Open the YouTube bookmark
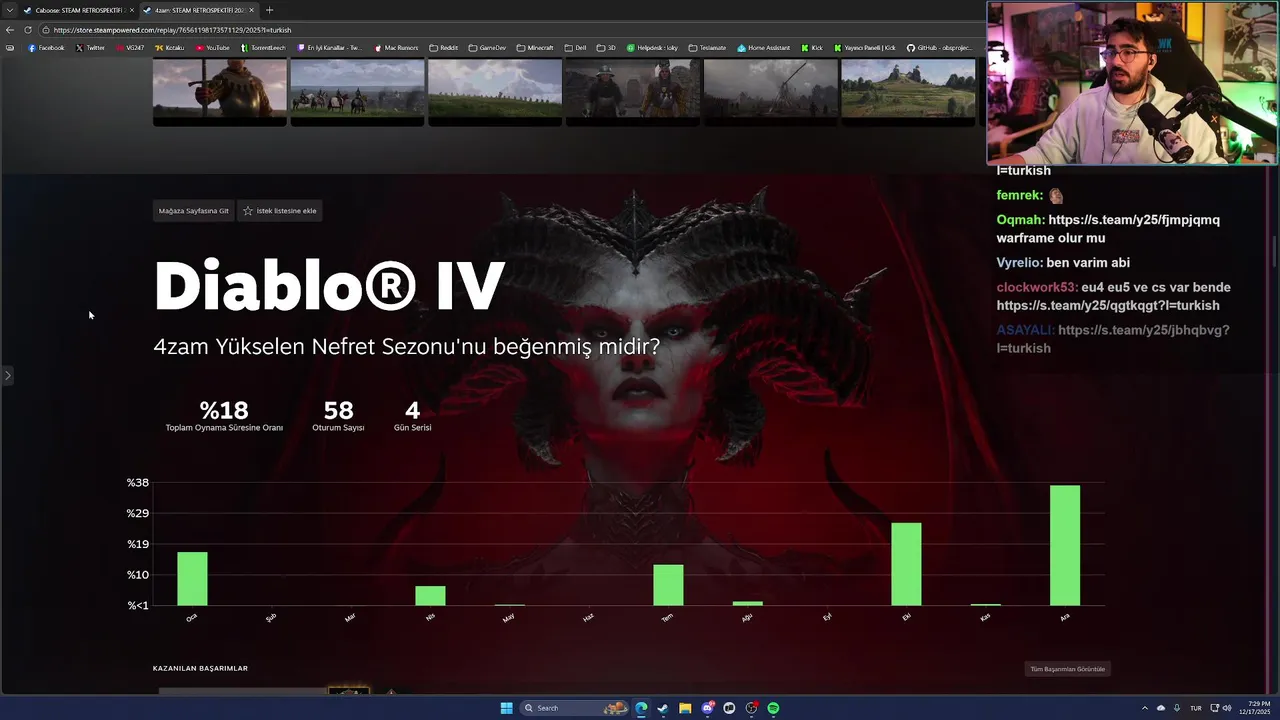Screen dimensions: 1280x720 [x=213, y=48]
